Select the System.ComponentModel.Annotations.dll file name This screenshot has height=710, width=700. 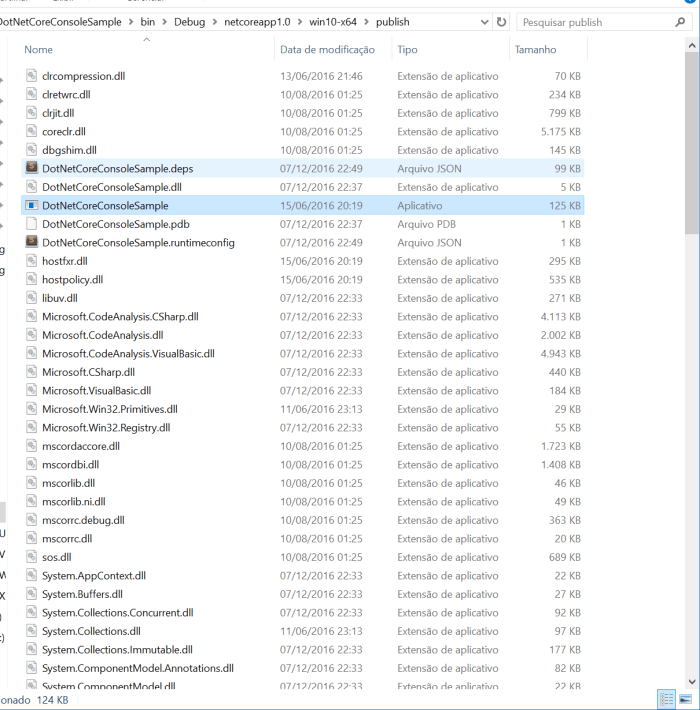point(138,668)
